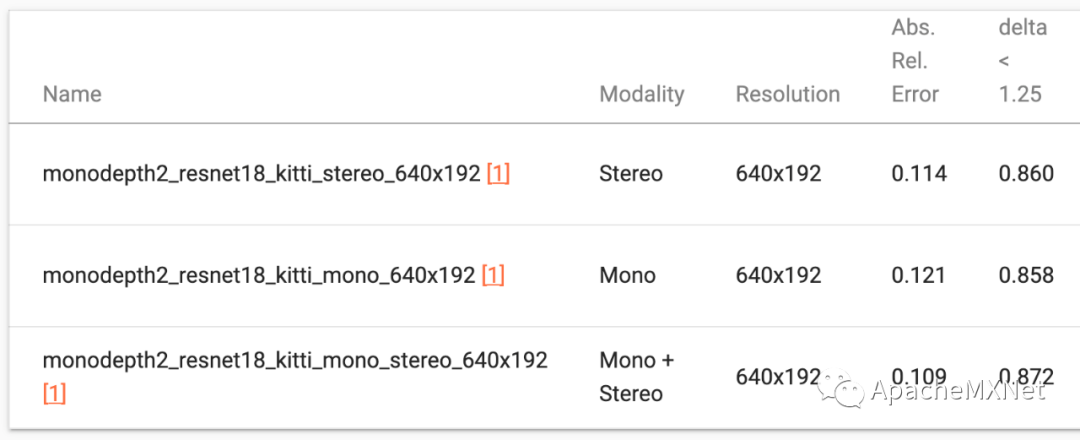Select monodepth2_resnet18_kitti_mono_stereo_640x192 model name
Image resolution: width=1080 pixels, height=440 pixels.
295,360
